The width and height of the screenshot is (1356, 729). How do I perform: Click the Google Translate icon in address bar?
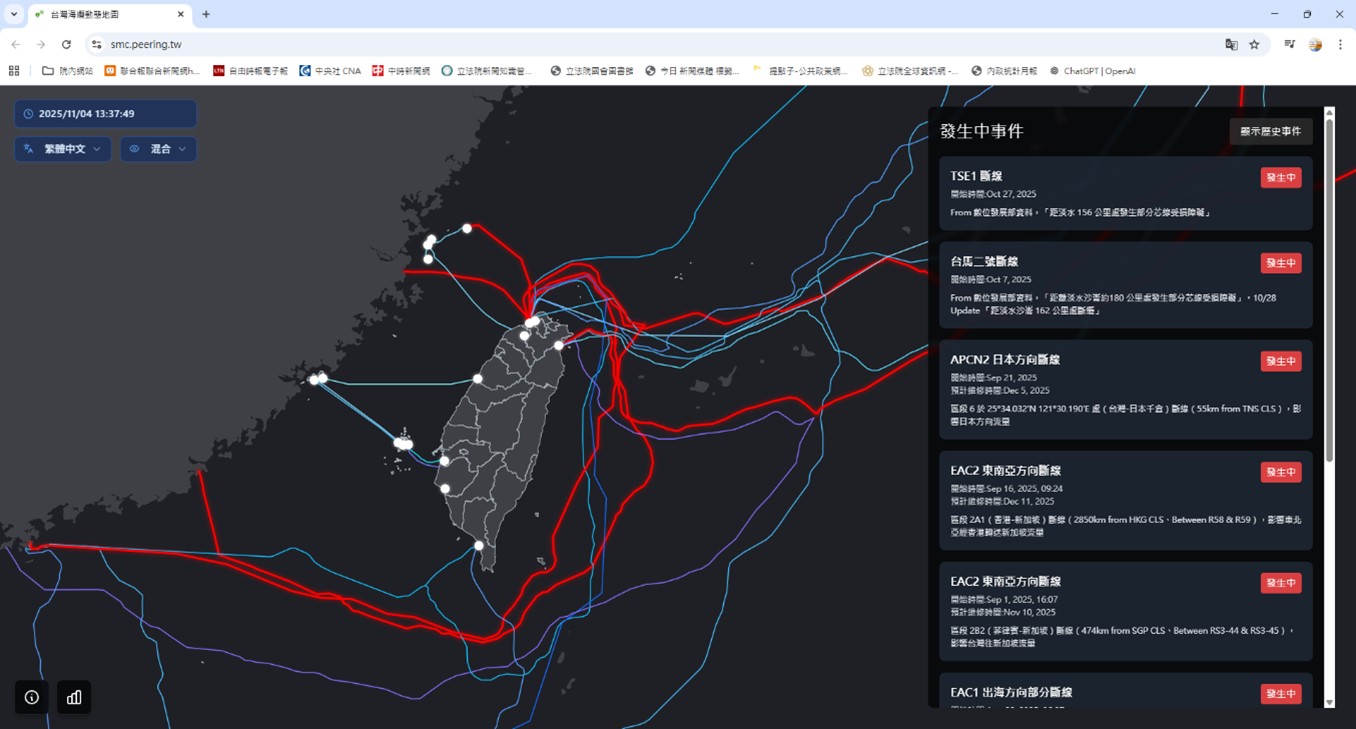pos(1231,44)
